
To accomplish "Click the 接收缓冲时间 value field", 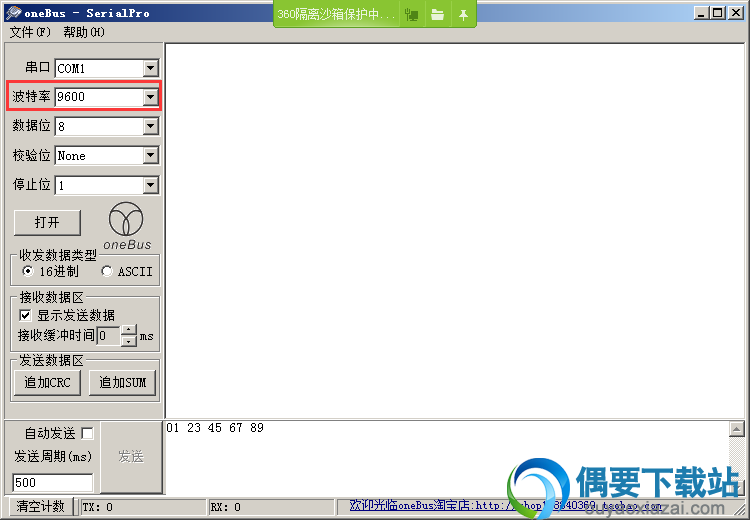I will point(109,336).
